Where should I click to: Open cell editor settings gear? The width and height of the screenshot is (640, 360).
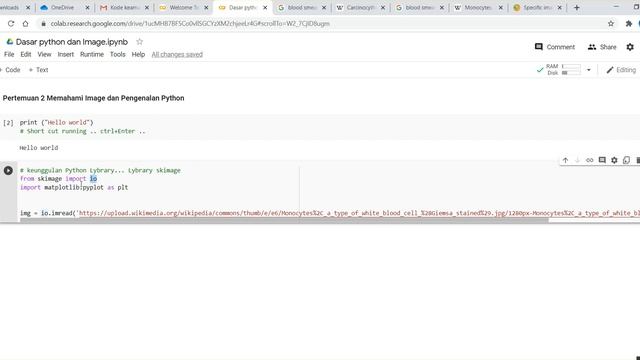coord(614,160)
